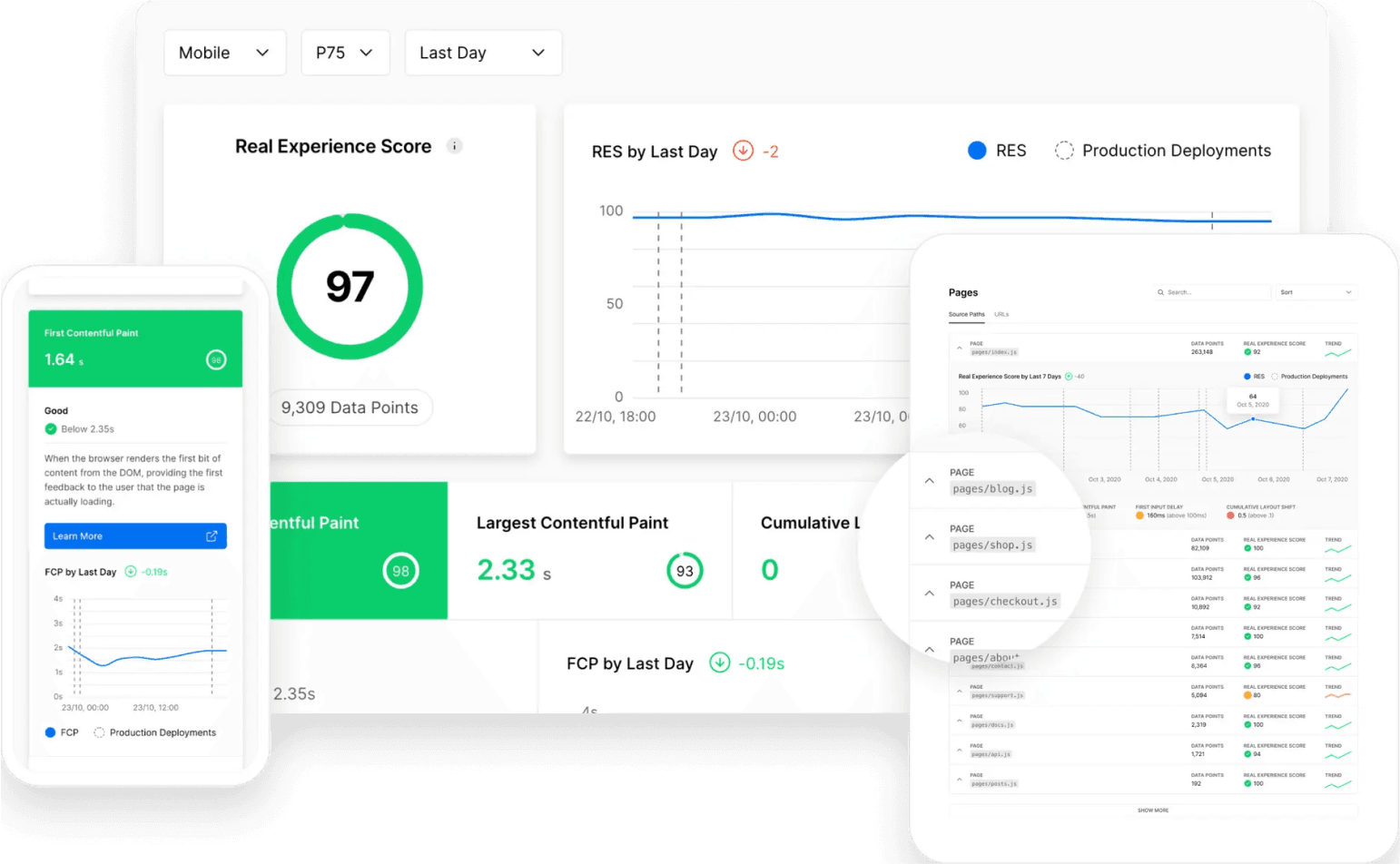Click the Learn More button
1400x864 pixels.
coord(135,536)
